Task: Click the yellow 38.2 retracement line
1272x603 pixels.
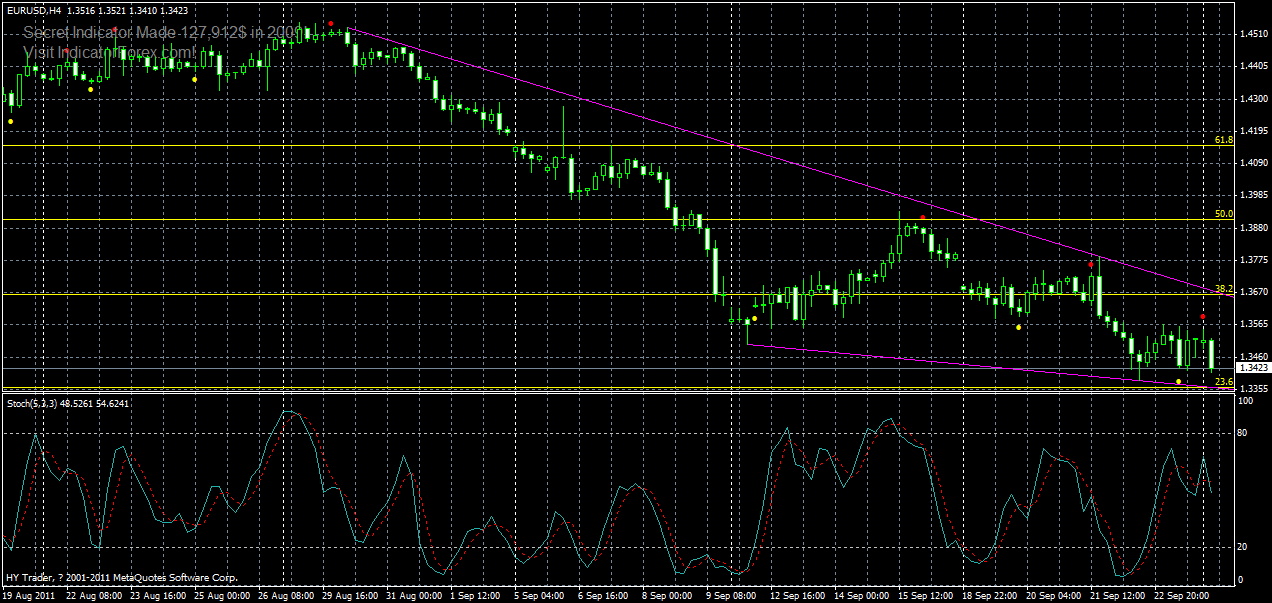Action: pos(600,294)
